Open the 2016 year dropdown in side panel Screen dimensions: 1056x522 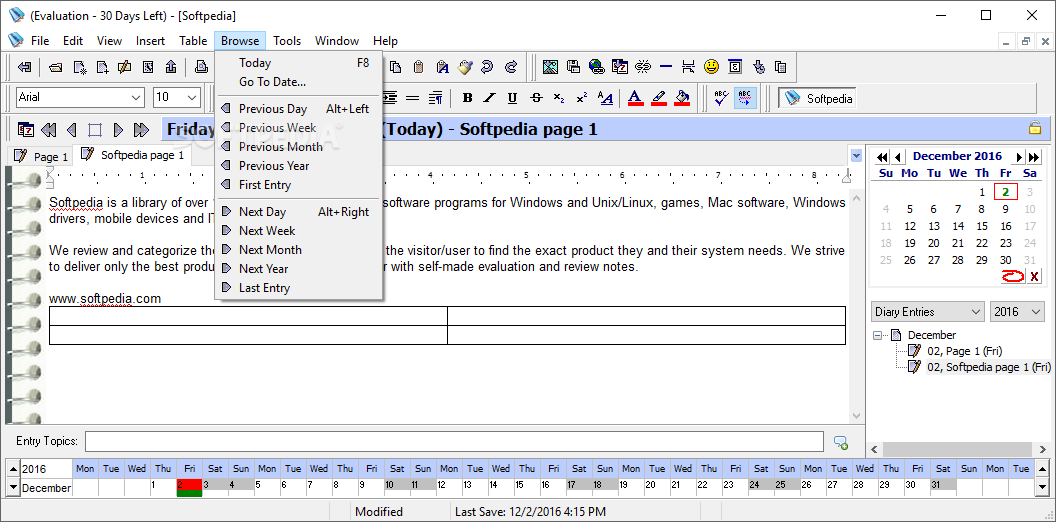(1017, 312)
